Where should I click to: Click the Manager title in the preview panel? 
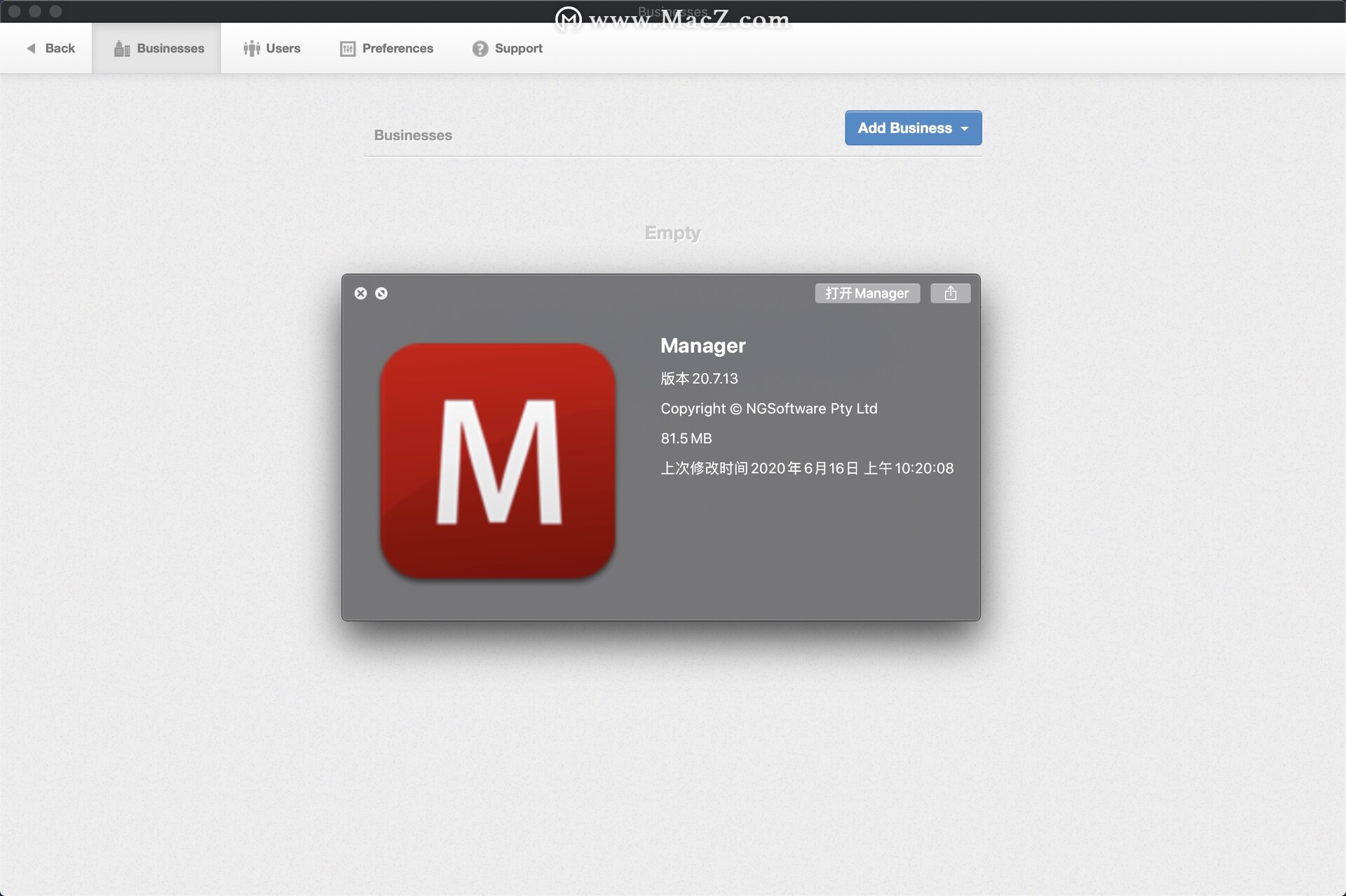[702, 346]
